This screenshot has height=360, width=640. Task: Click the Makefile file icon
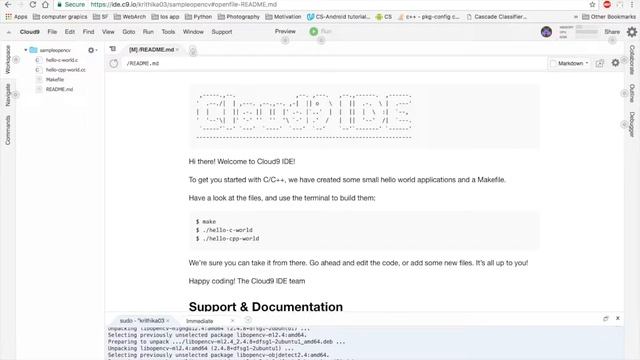pyautogui.click(x=39, y=80)
